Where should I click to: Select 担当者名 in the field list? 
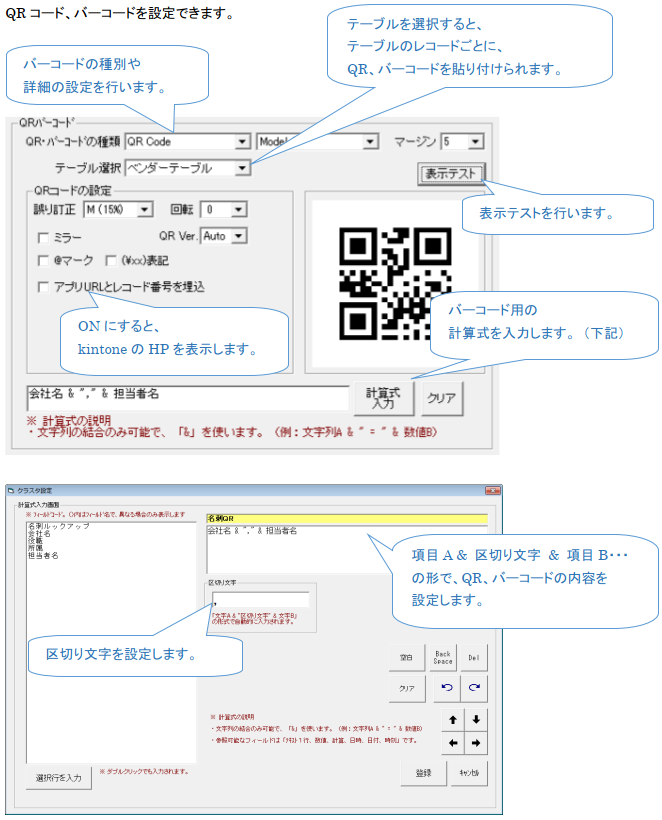click(x=43, y=555)
